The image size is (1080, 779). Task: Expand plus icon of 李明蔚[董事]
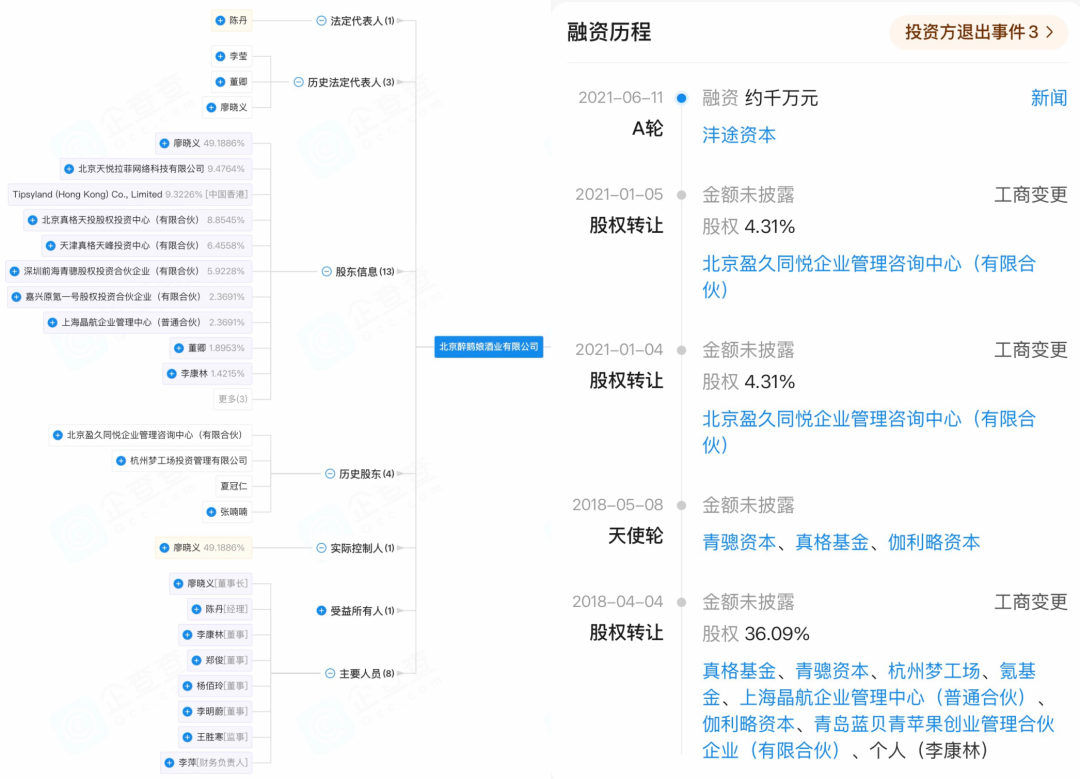[x=187, y=712]
